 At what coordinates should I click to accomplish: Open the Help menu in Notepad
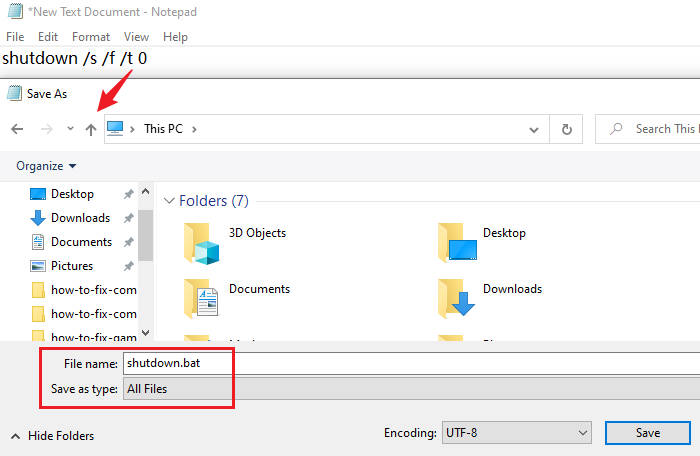coord(175,37)
